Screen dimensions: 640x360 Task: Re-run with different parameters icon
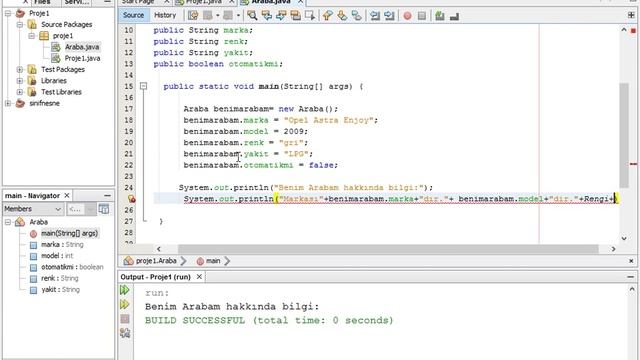pyautogui.click(x=125, y=304)
